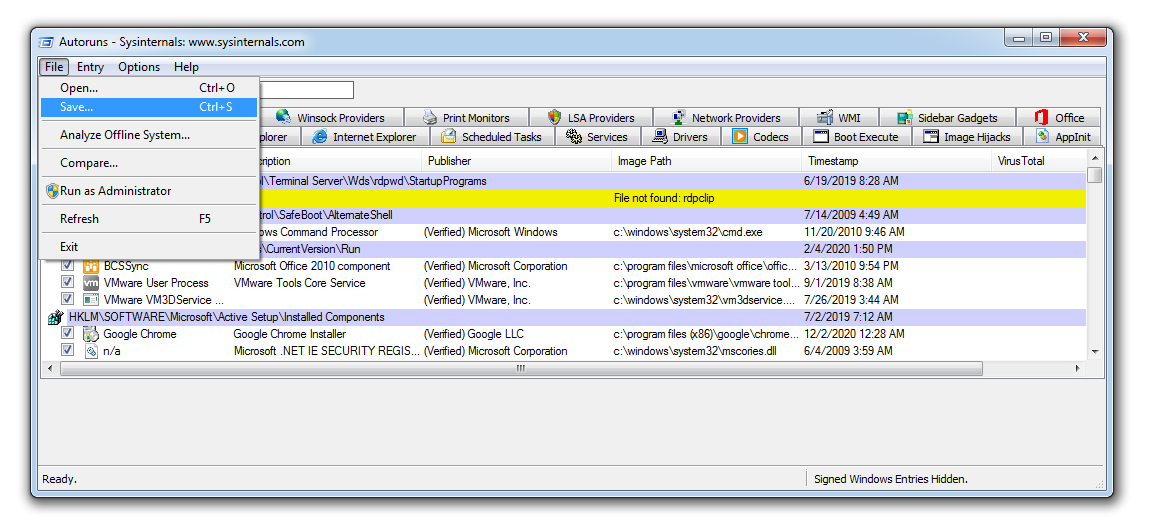Click the Google Chrome installer icon
This screenshot has height=524, width=1149.
point(91,333)
